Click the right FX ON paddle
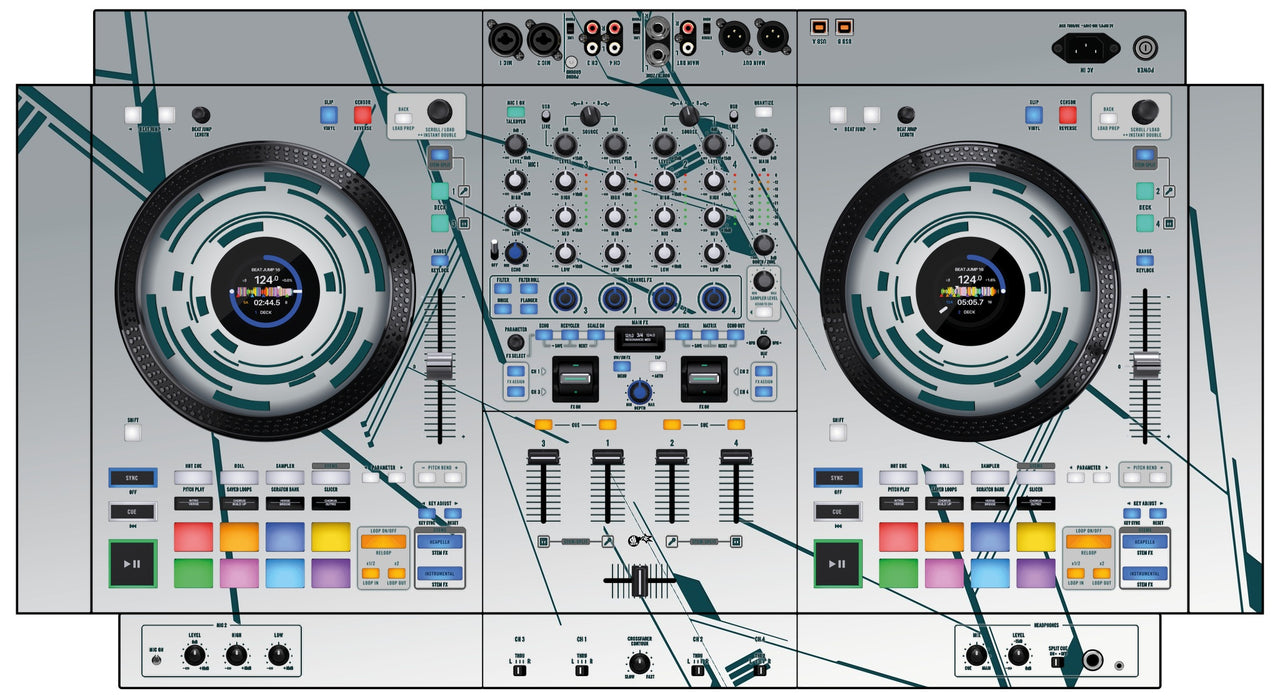The height and width of the screenshot is (698, 1280). (704, 379)
